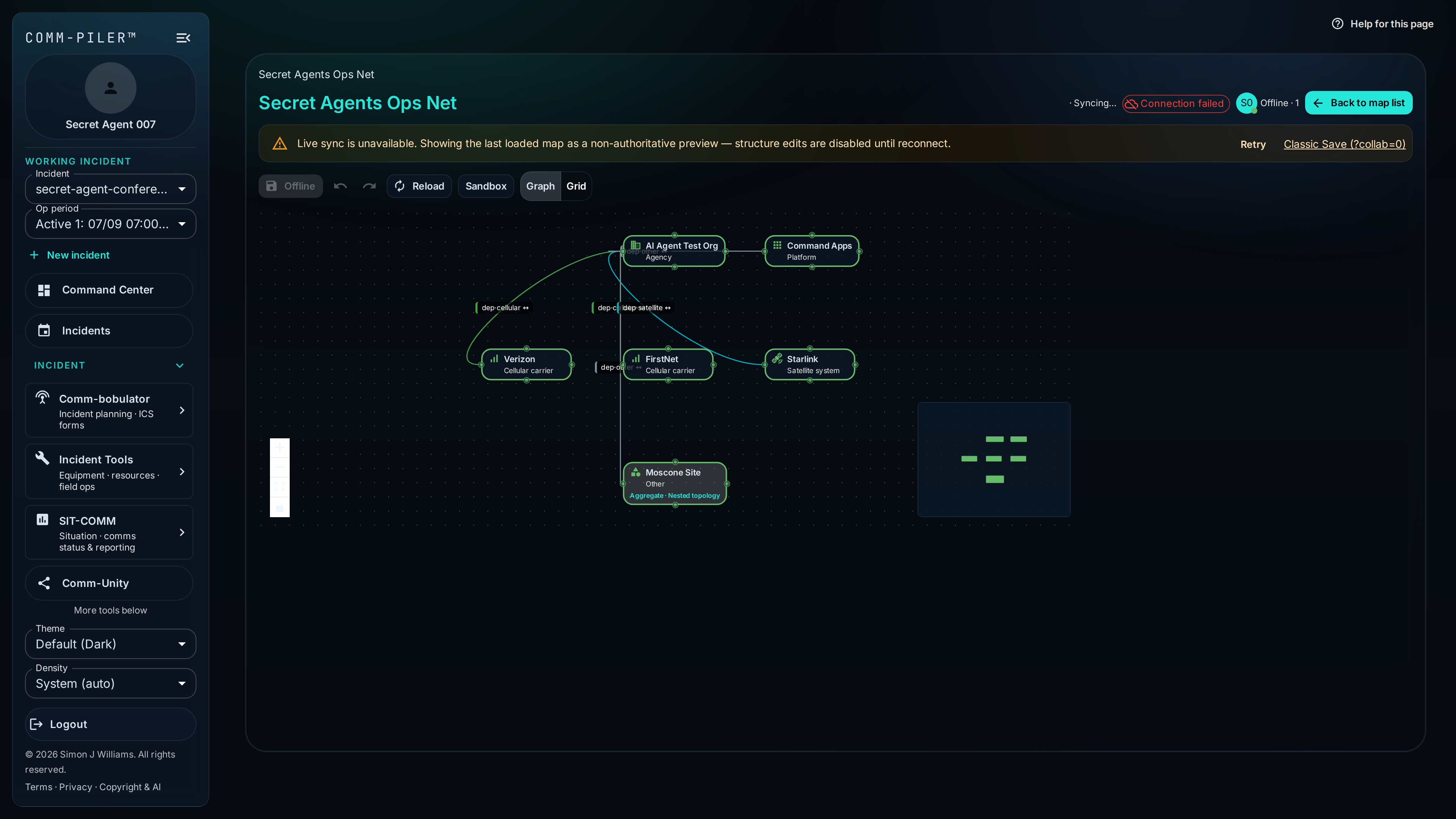Toggle Sandbox mode

(x=485, y=186)
